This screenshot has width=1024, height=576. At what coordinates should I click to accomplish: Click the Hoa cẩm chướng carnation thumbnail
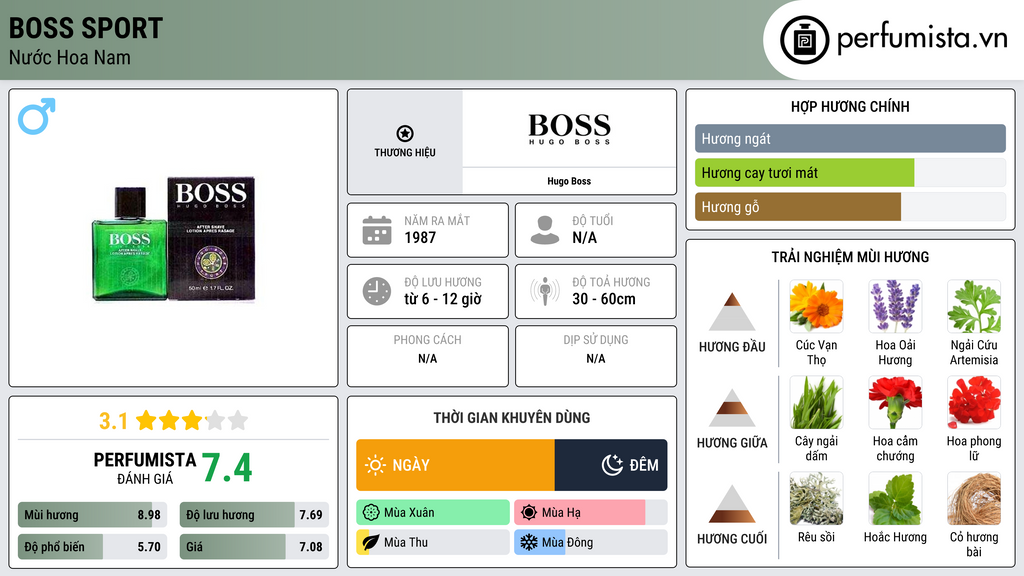point(895,402)
